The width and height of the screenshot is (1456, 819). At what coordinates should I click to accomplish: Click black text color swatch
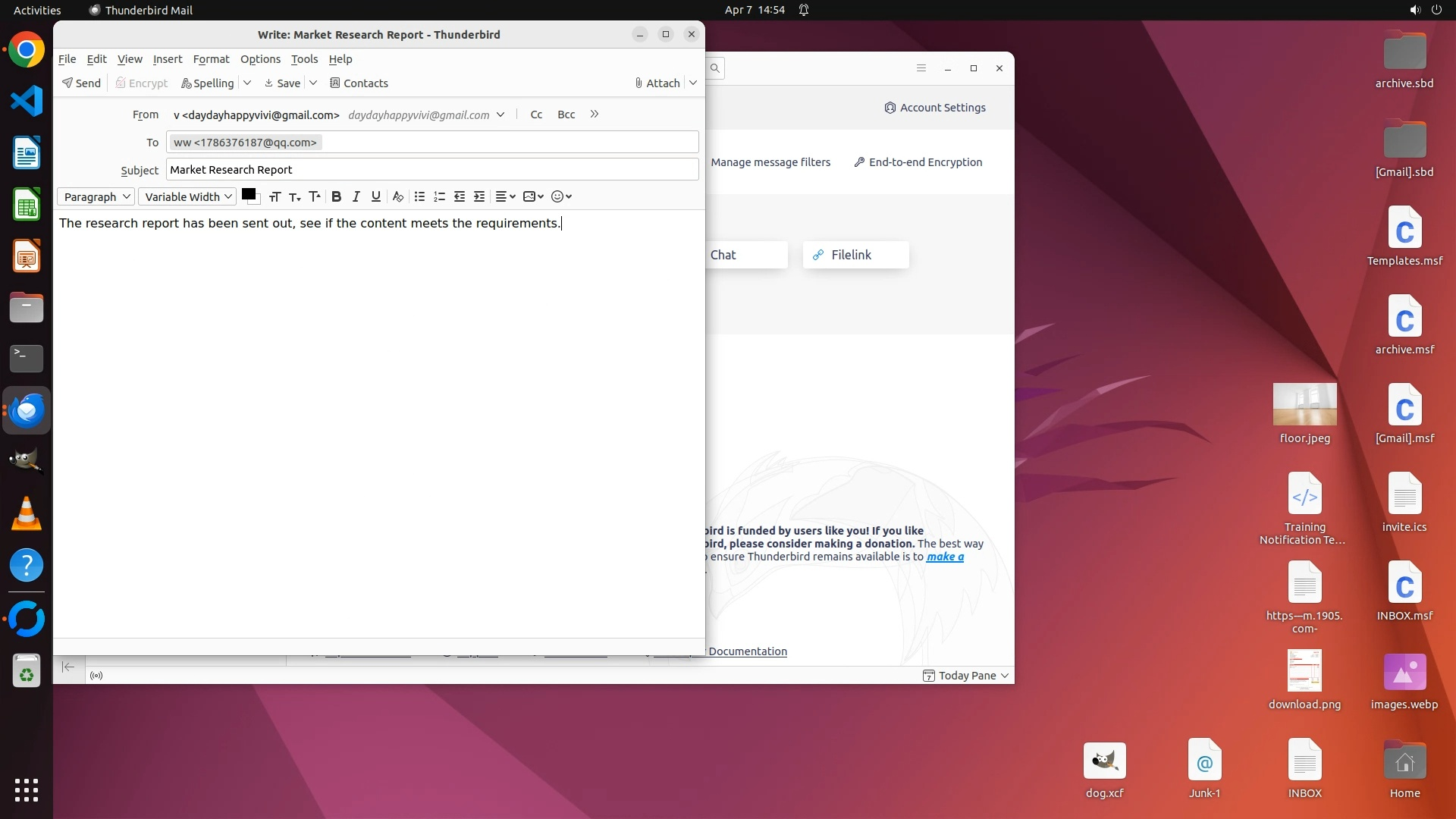point(248,194)
